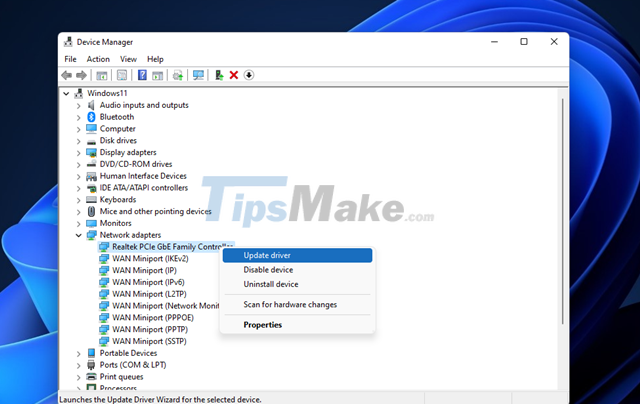The height and width of the screenshot is (404, 640).
Task: Choose Scan for hardware changes in context menu
Action: coord(298,304)
